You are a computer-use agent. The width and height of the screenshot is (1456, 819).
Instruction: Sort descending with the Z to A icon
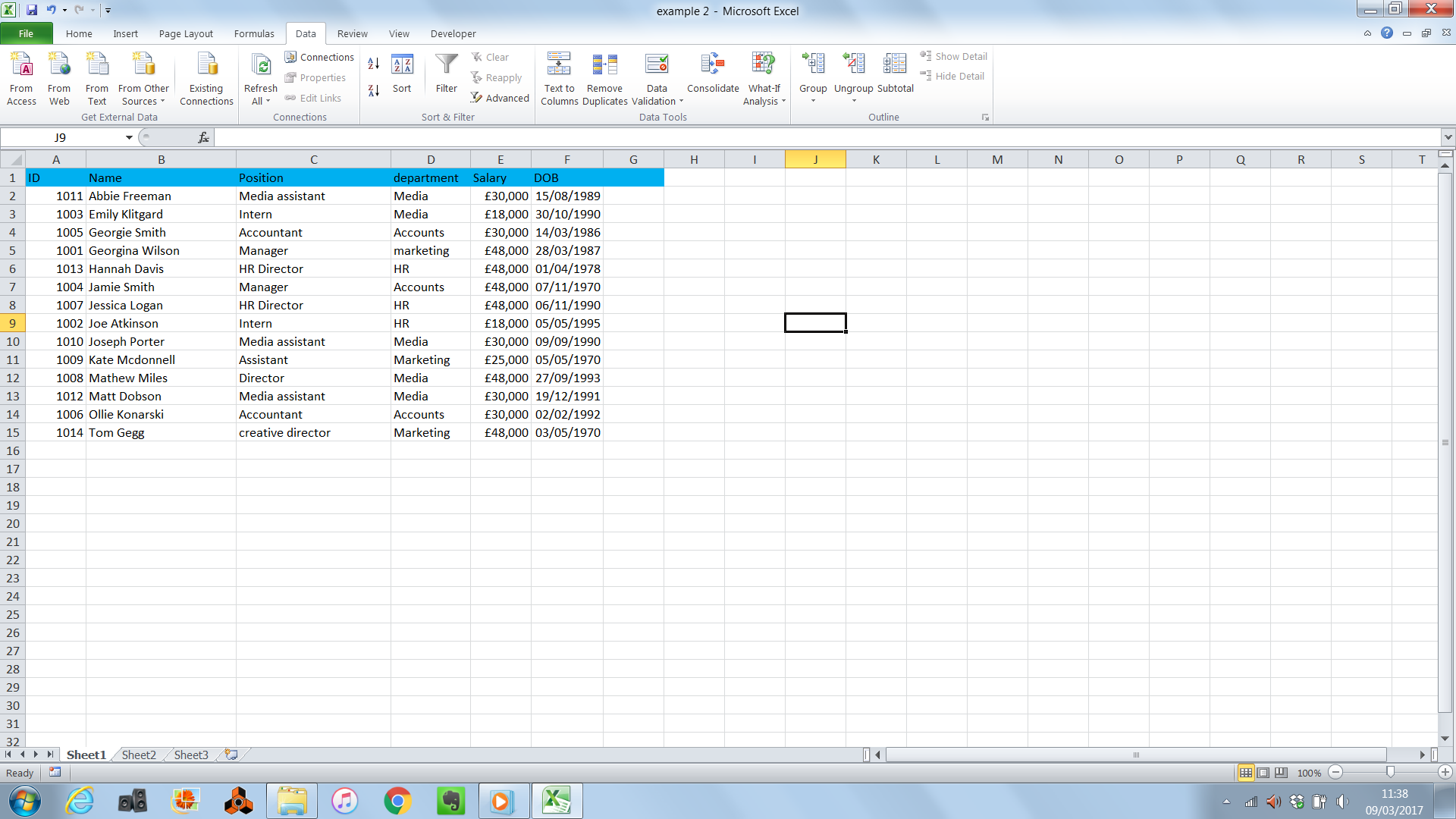pos(373,90)
